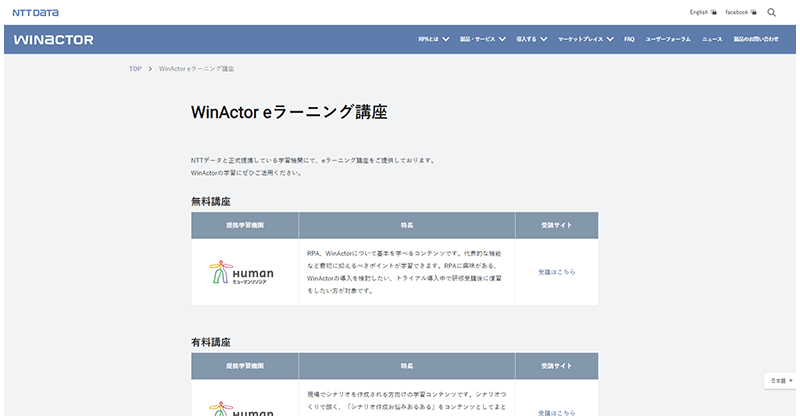The height and width of the screenshot is (420, 800).
Task: Expand the 製品・サービス menu
Action: click(483, 39)
